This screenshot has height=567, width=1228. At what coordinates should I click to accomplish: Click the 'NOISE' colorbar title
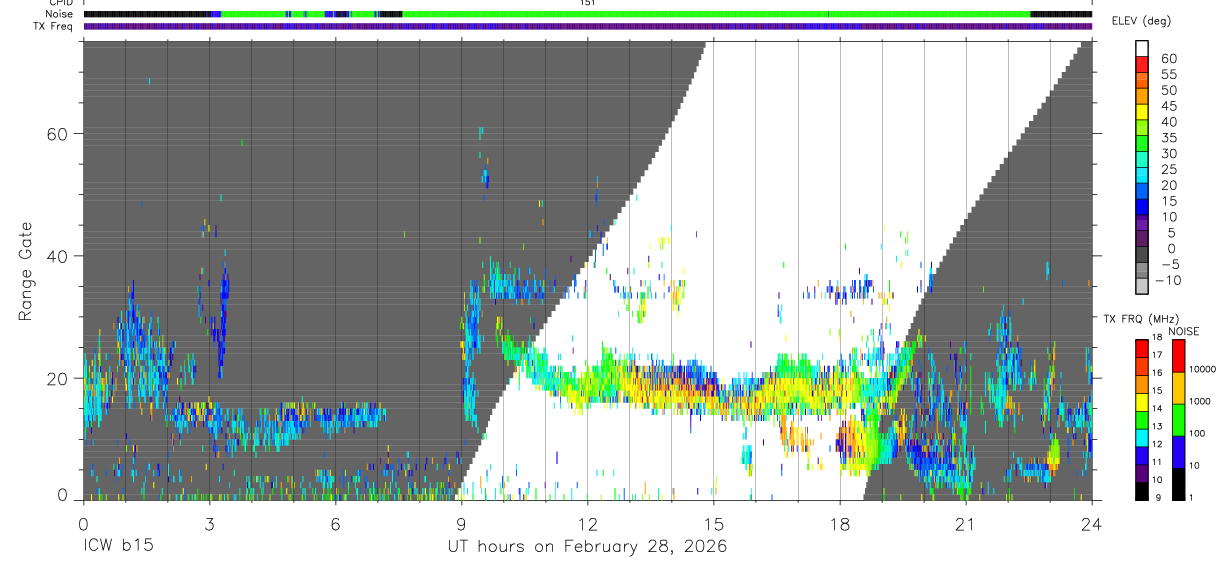1183,331
